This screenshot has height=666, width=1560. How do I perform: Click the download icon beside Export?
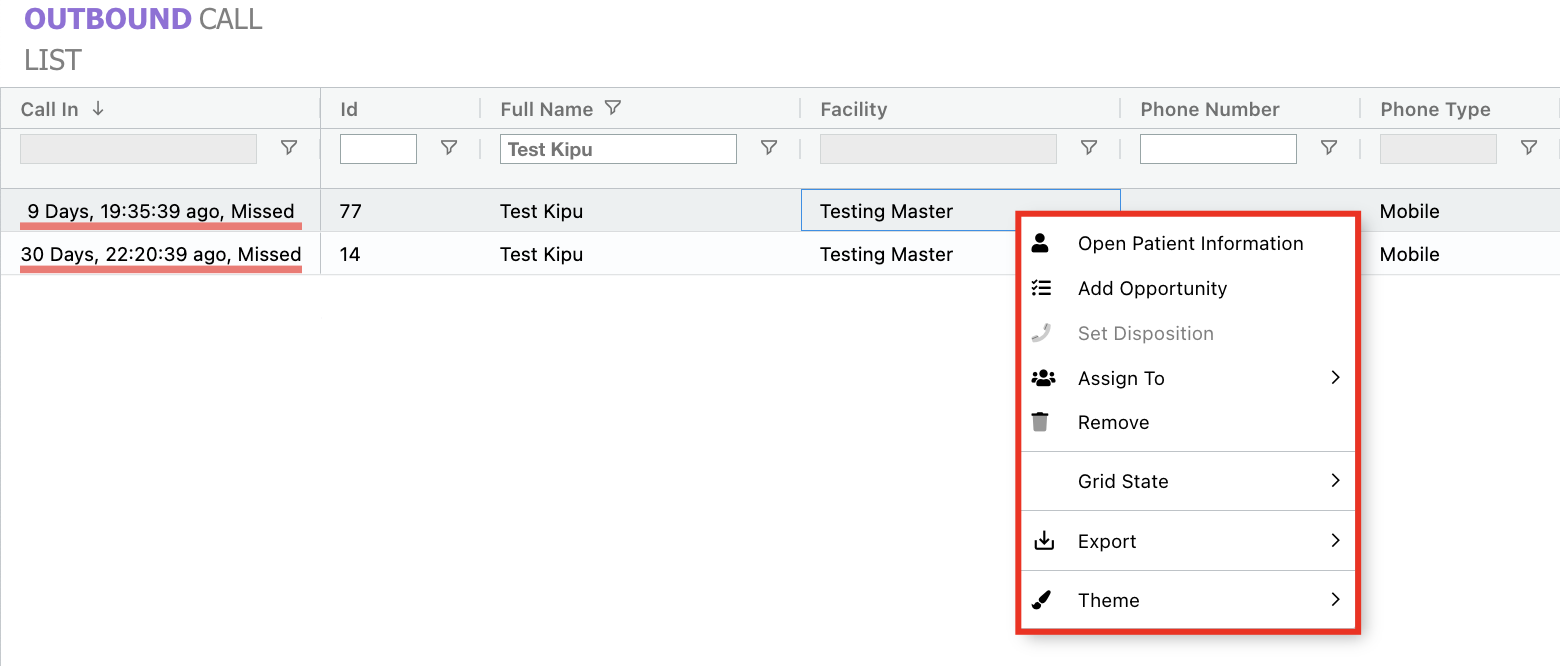[x=1043, y=541]
